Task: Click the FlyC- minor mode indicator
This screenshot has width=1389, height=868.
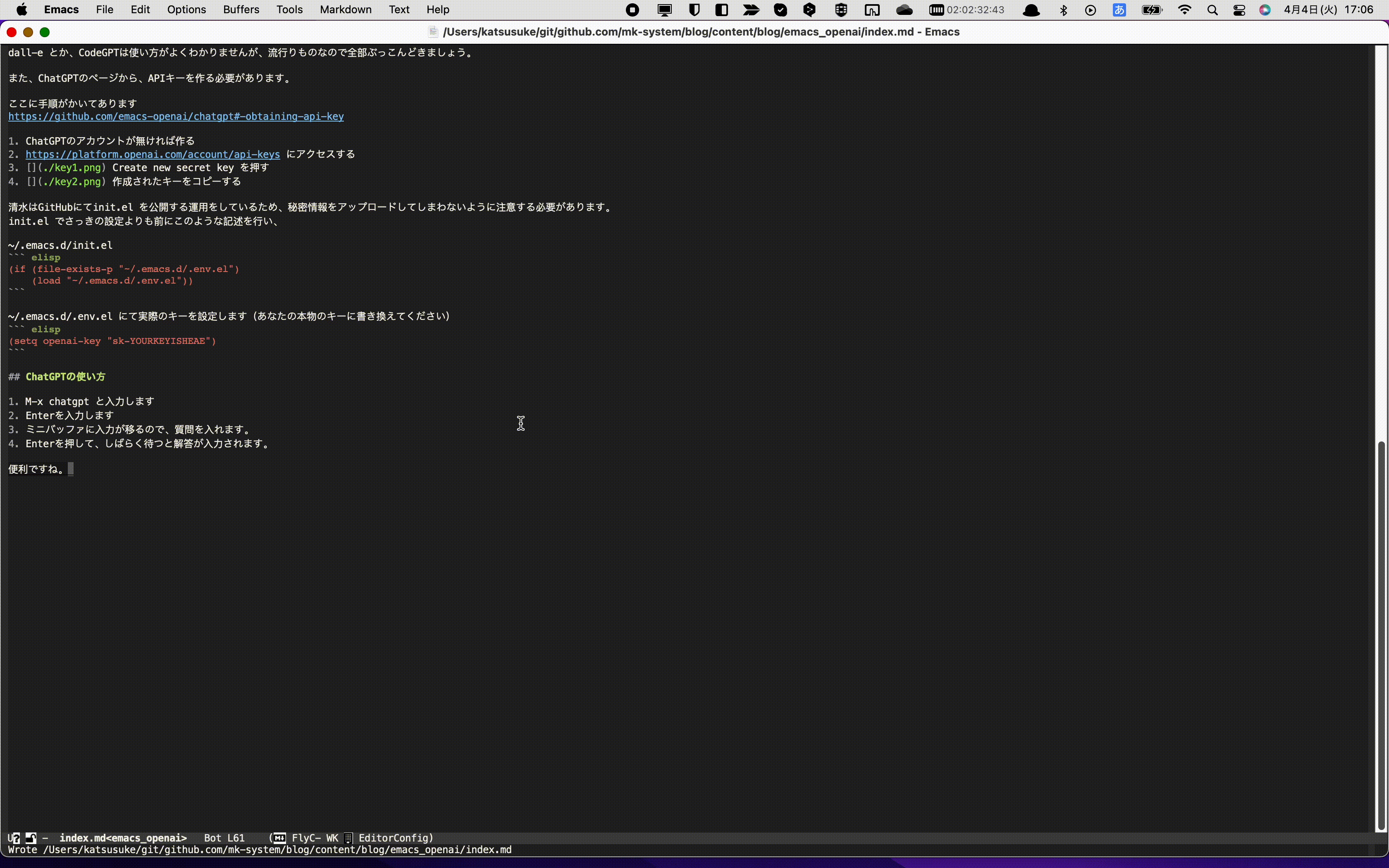Action: pos(306,837)
